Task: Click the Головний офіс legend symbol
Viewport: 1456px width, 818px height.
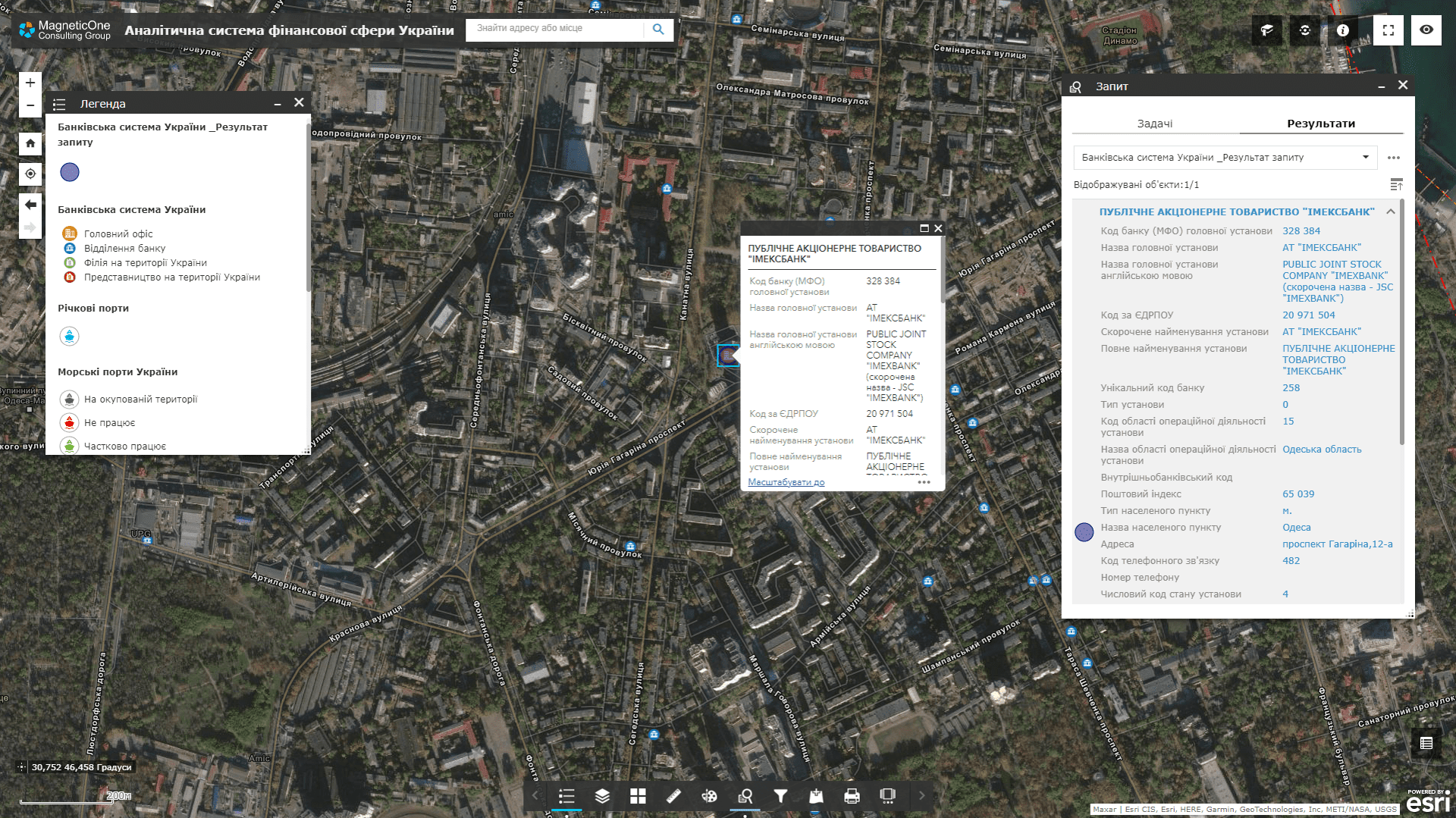Action: (x=70, y=233)
